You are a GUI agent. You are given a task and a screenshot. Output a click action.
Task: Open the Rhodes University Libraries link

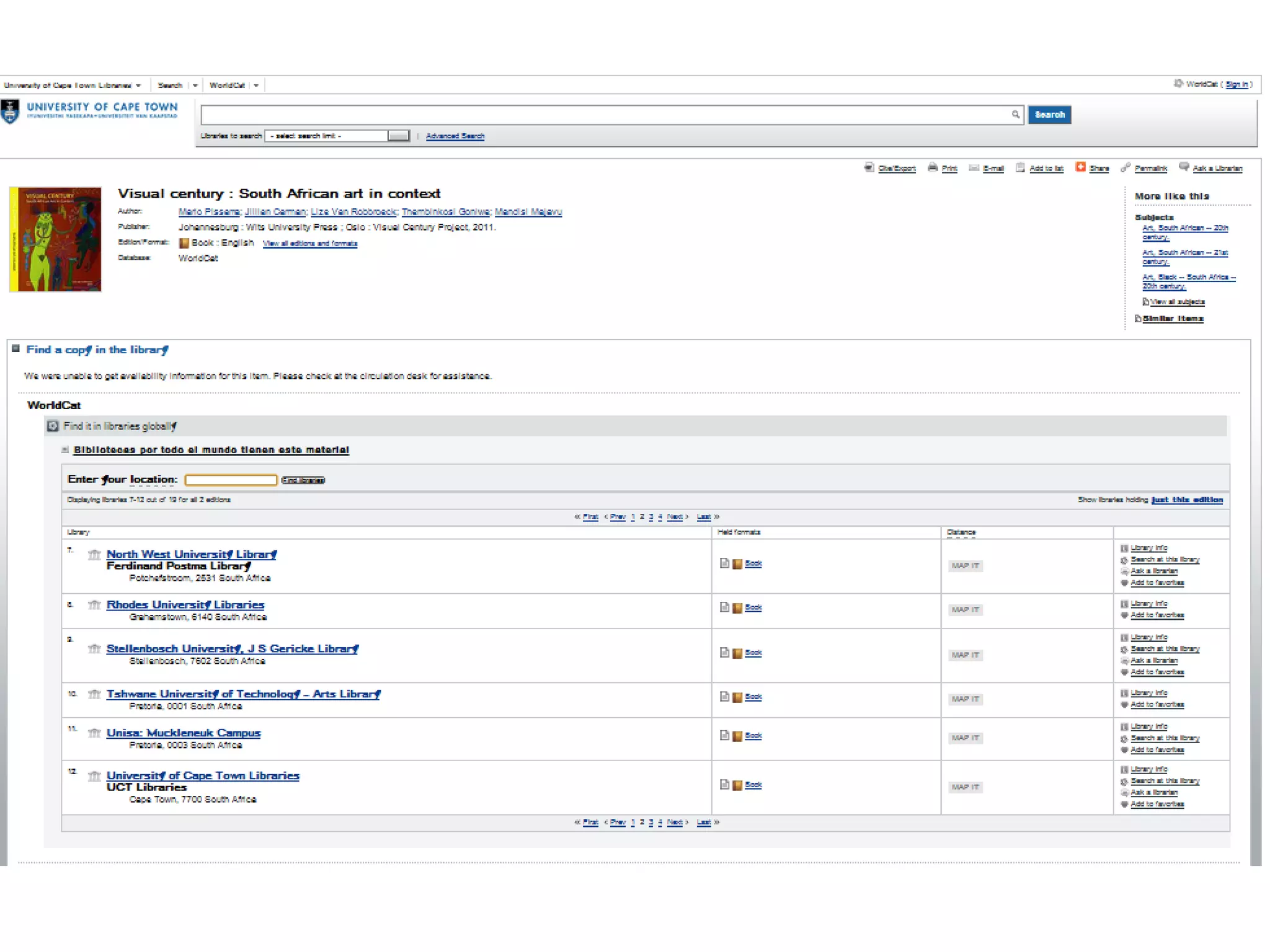pyautogui.click(x=185, y=604)
